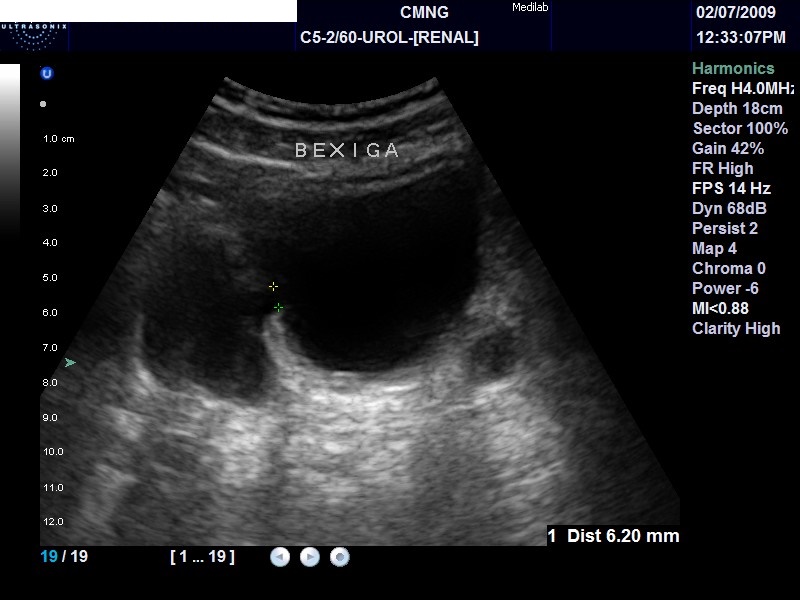Click Gain 42% parameter
This screenshot has height=600, width=800.
(728, 148)
